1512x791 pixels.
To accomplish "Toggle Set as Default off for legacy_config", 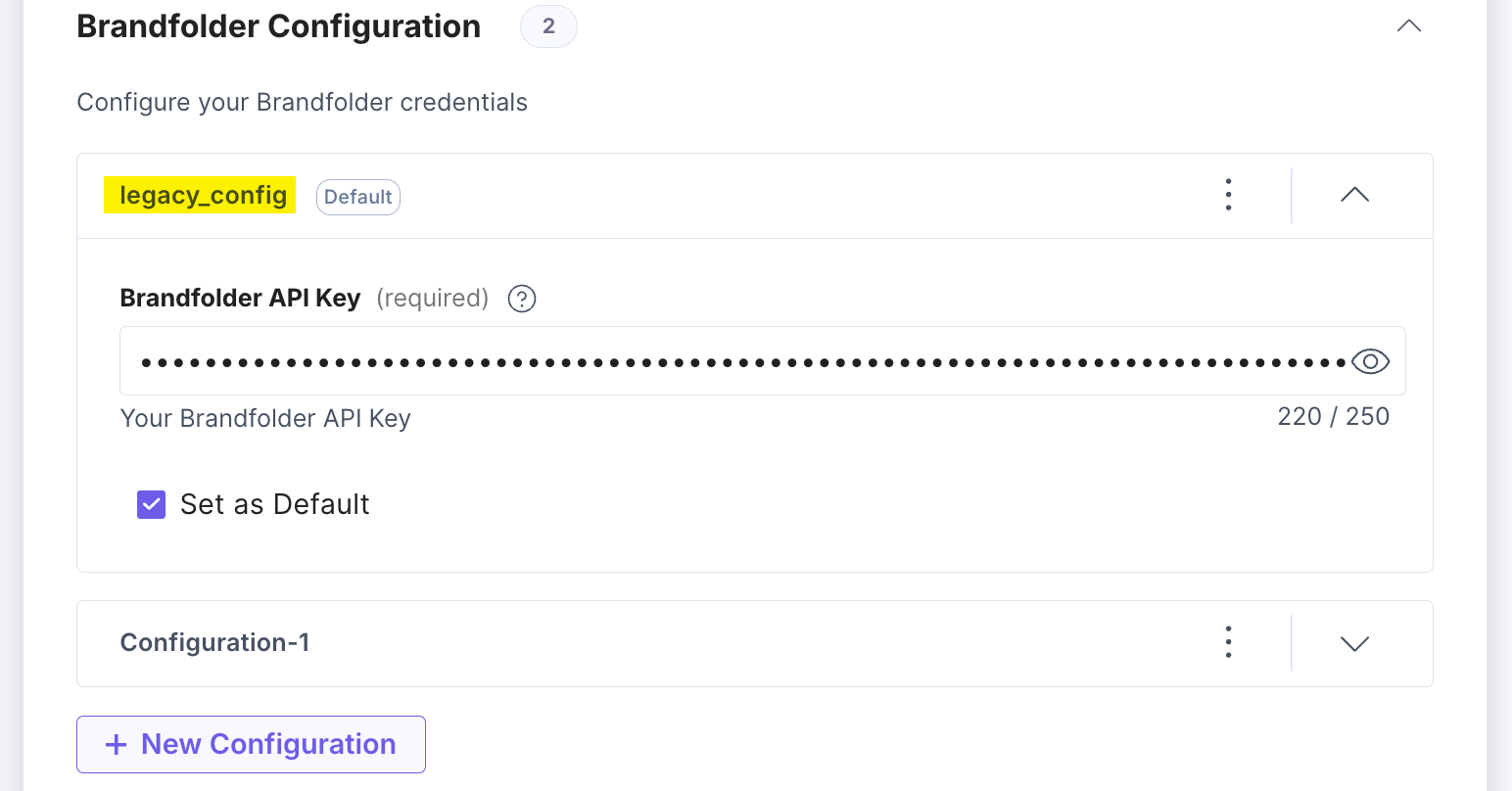I will tap(151, 504).
